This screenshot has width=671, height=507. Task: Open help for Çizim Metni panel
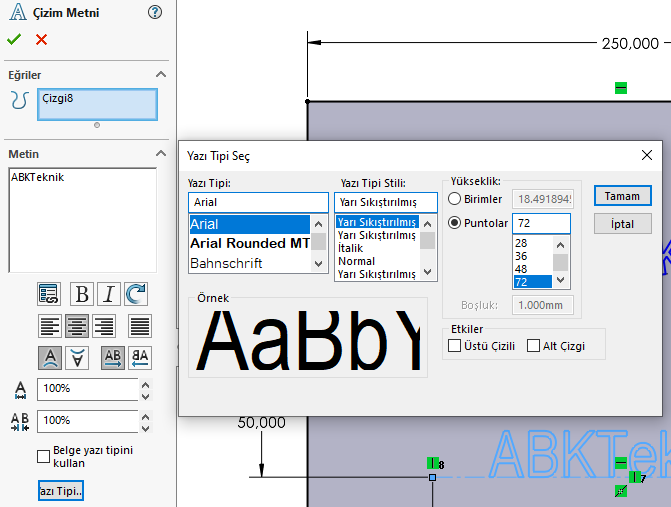154,12
